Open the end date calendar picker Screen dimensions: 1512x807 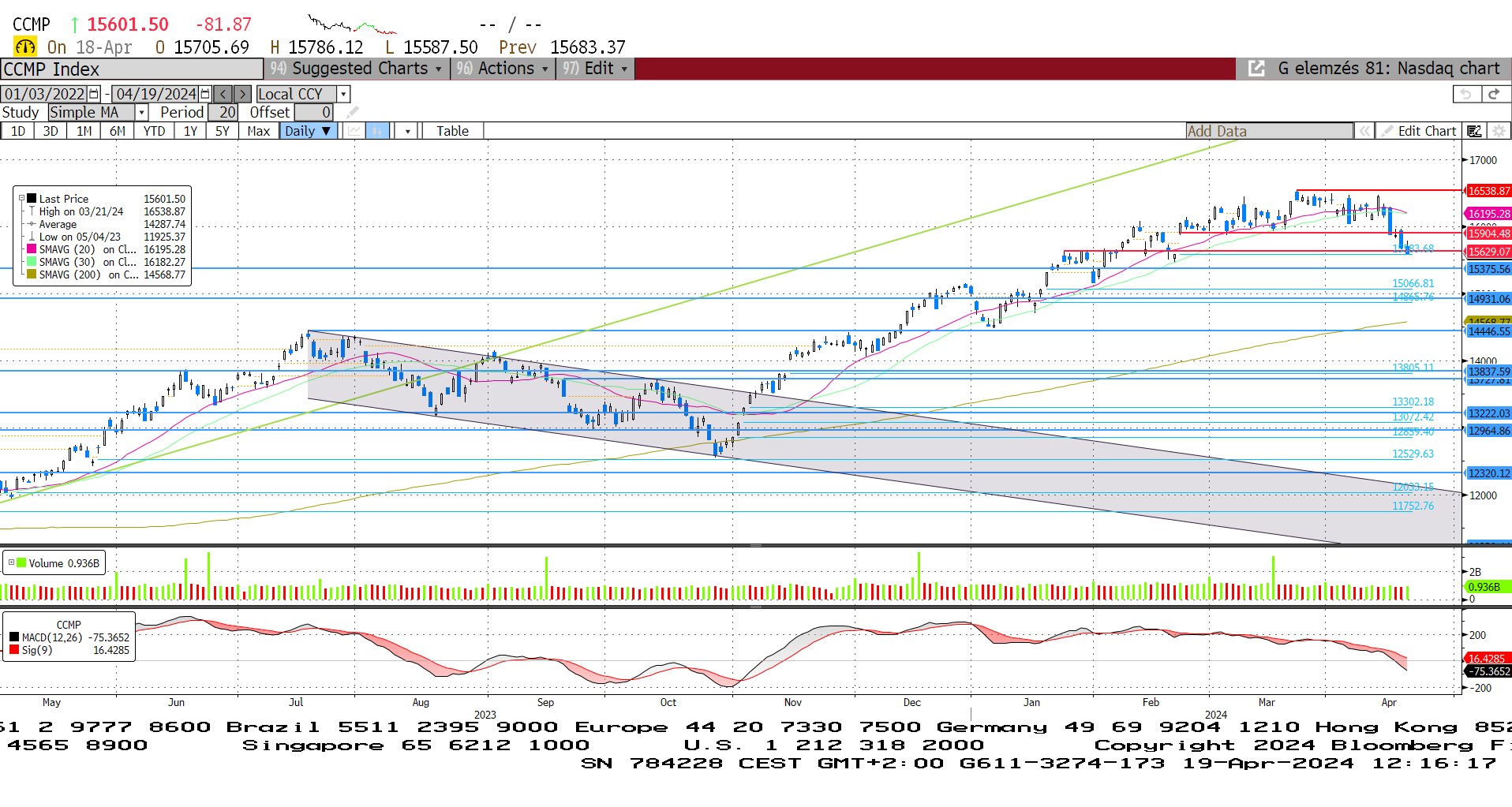[x=206, y=94]
